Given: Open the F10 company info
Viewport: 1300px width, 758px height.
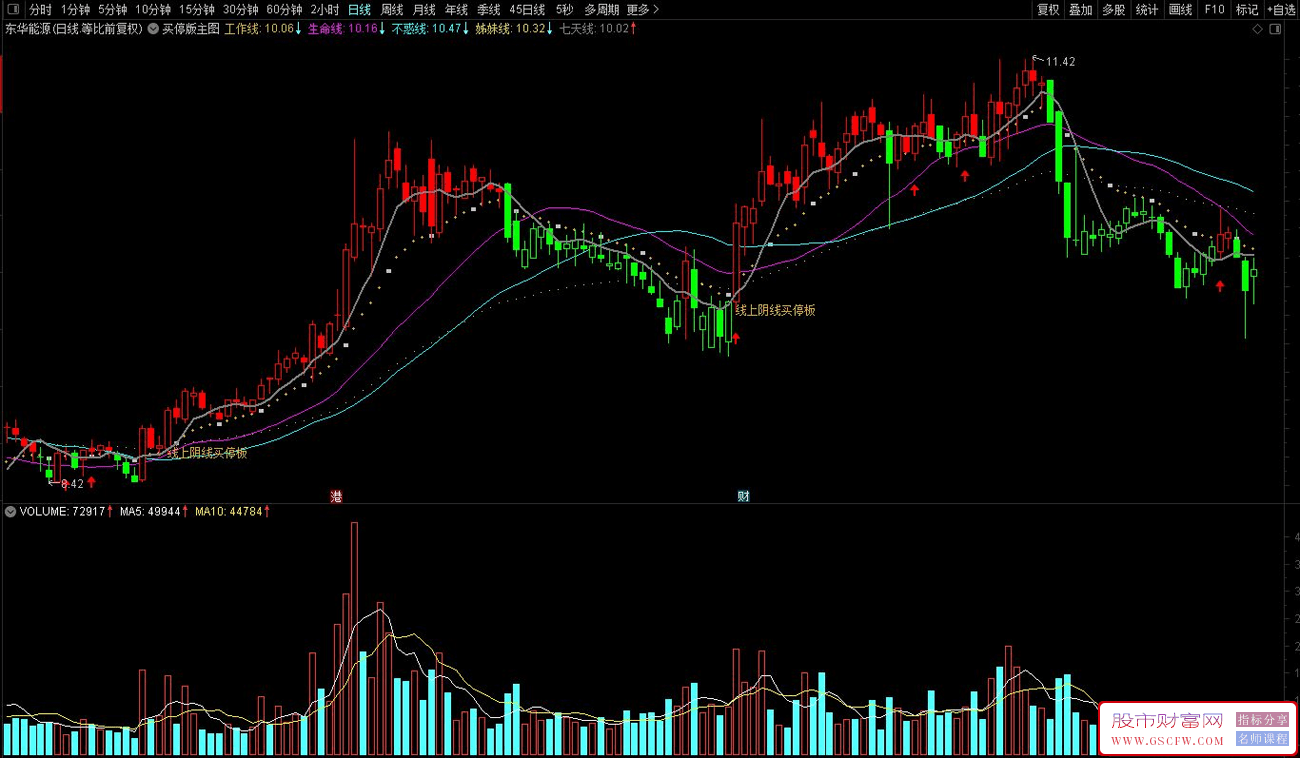Looking at the screenshot, I should click(x=1214, y=10).
